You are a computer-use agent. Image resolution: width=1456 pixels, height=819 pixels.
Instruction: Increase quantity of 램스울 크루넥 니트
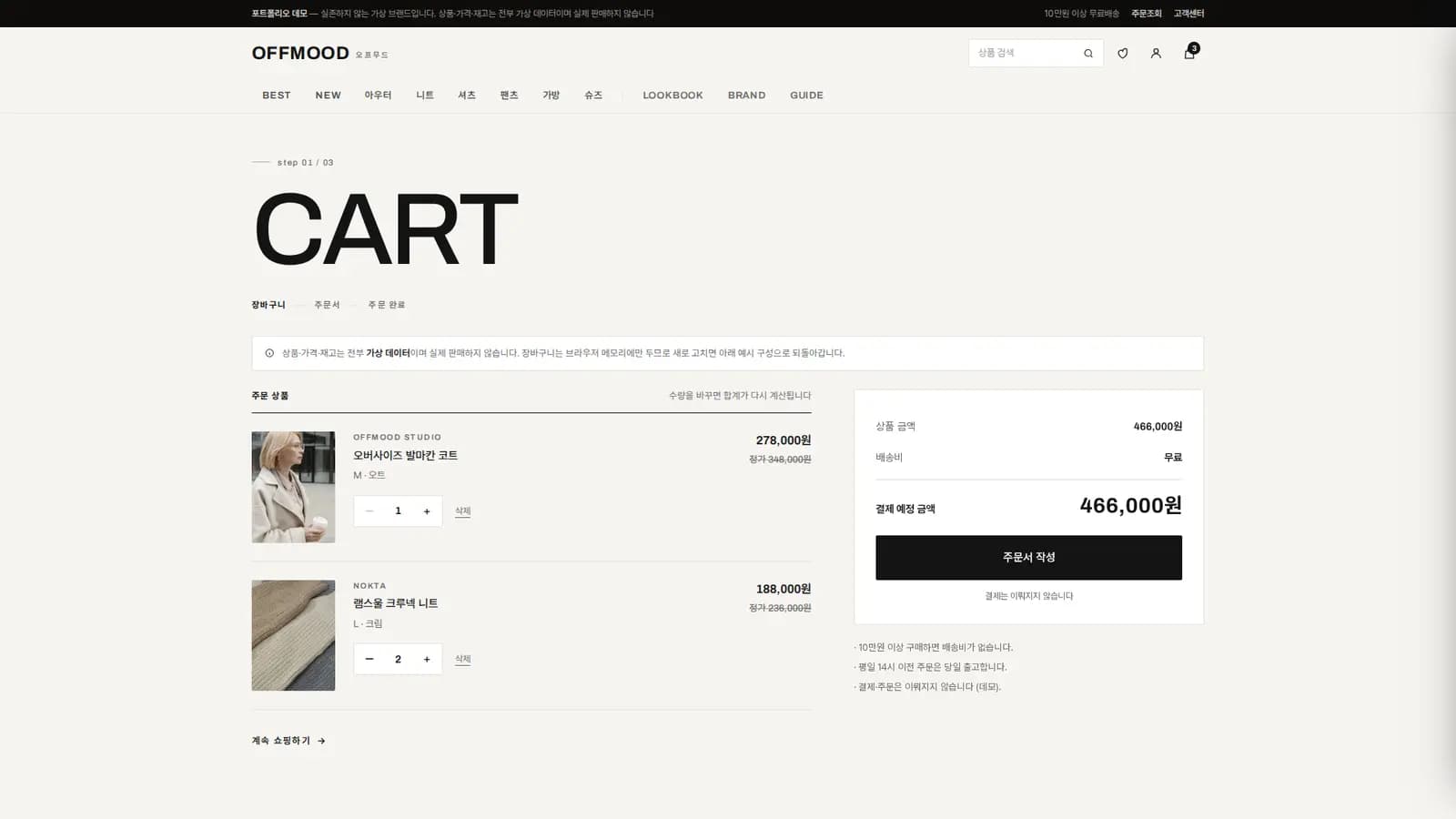[427, 659]
